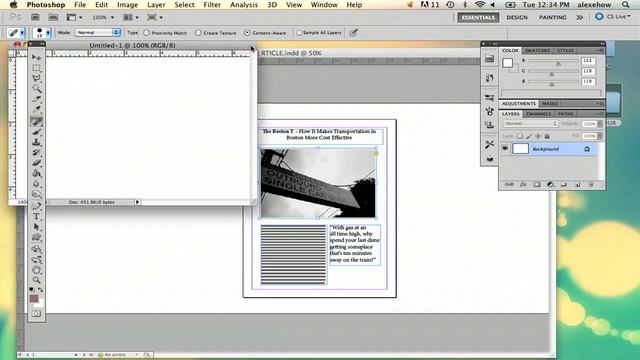Screen dimensions: 640x360
Task: Switch to the Swatches tab
Action: click(537, 50)
